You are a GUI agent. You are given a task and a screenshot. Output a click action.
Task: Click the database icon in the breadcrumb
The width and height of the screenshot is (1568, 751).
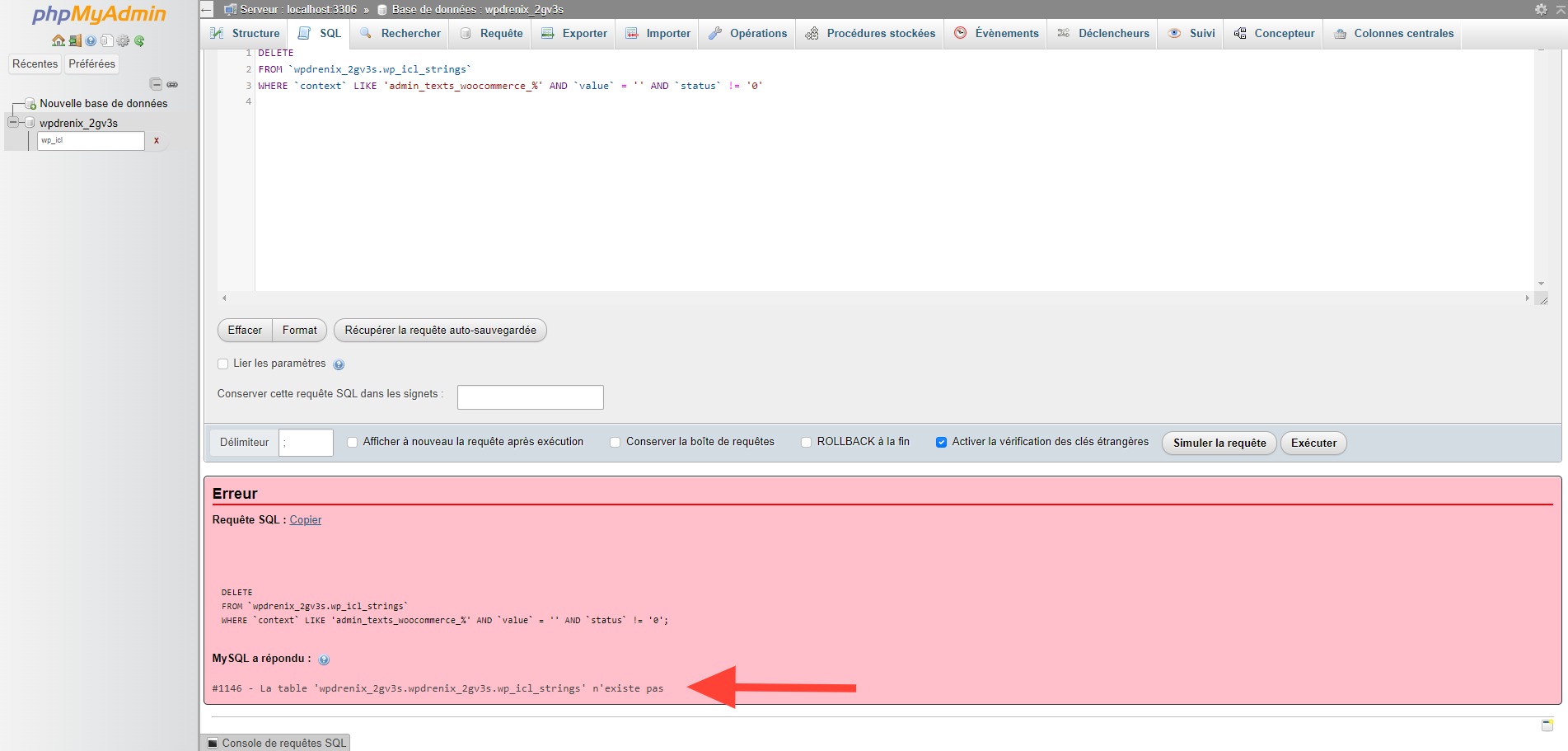382,10
